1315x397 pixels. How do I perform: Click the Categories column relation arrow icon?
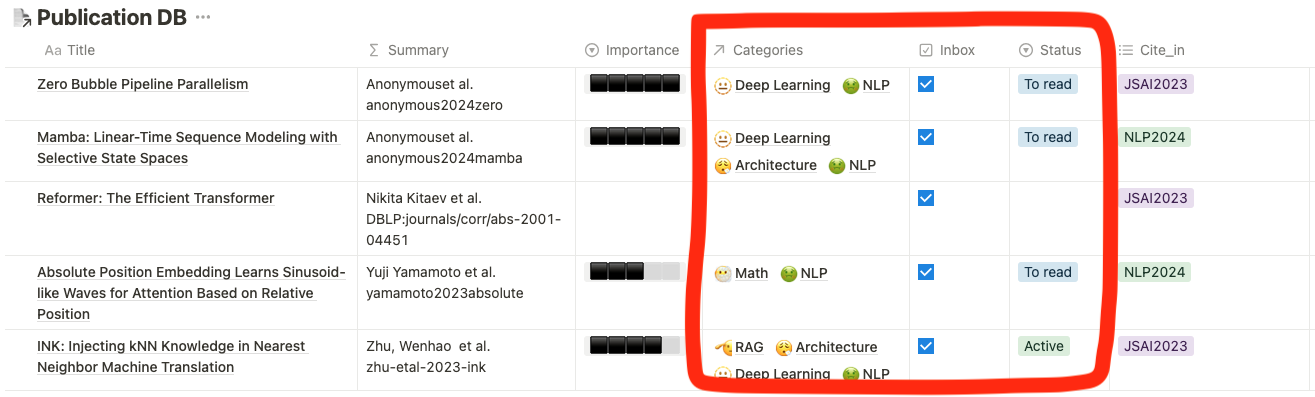718,50
